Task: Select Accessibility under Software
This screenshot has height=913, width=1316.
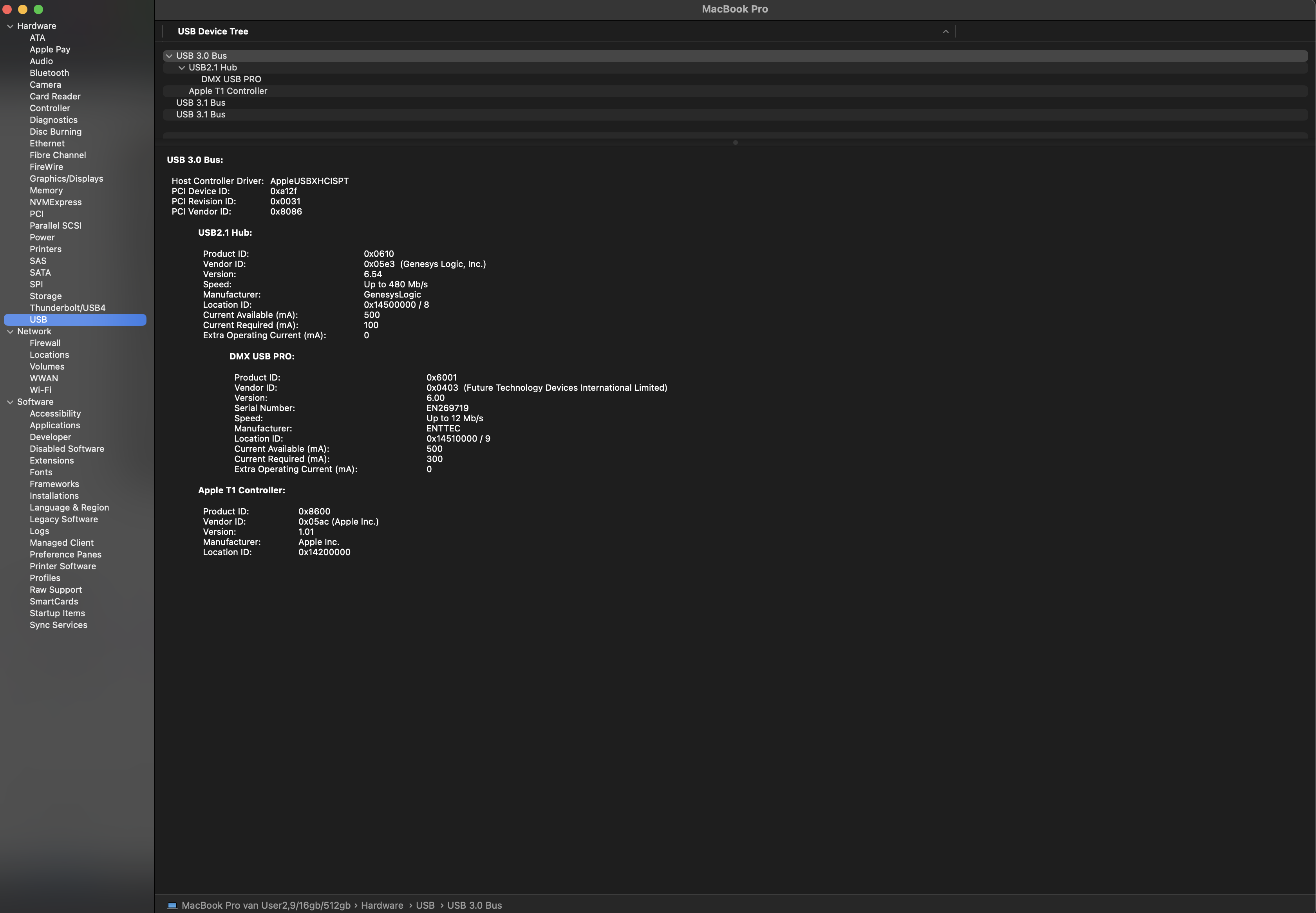Action: (55, 413)
